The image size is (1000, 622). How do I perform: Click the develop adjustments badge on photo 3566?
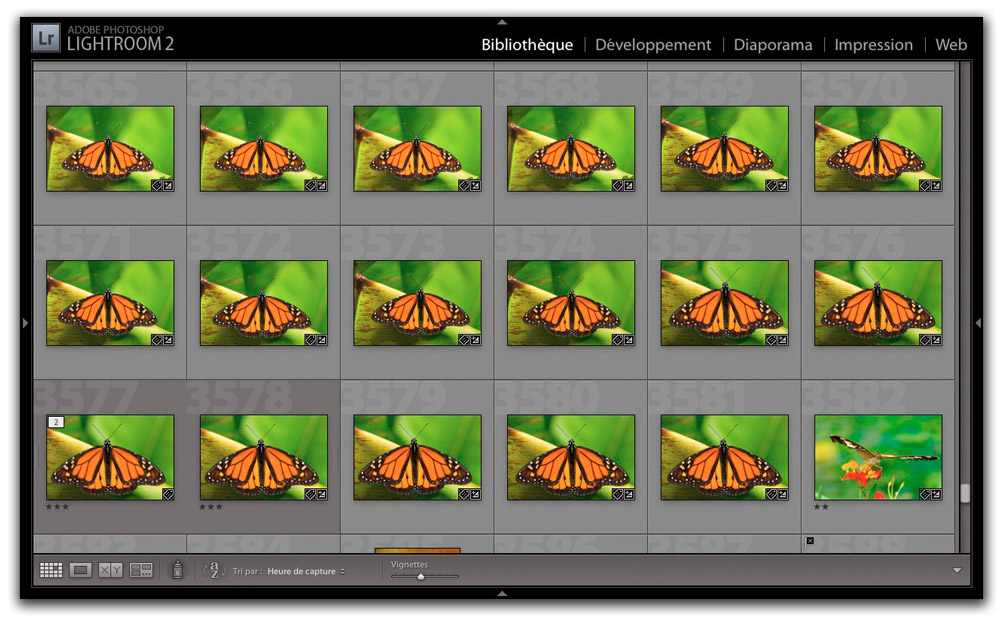click(x=322, y=186)
